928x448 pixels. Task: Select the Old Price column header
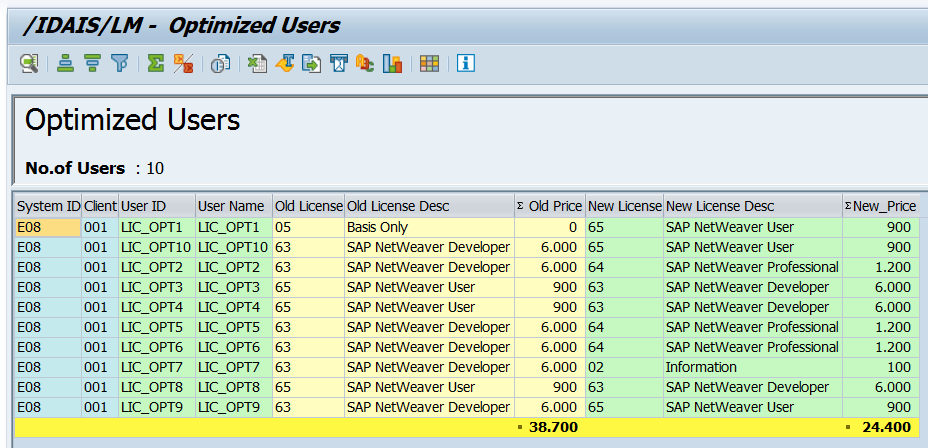(550, 207)
